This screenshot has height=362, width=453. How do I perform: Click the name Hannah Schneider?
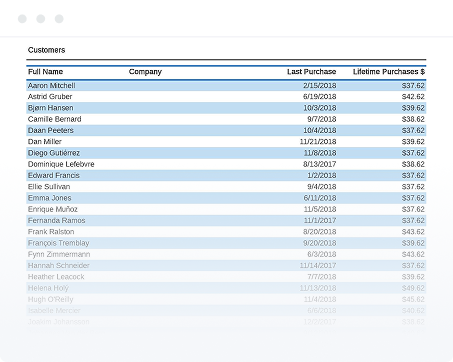tap(59, 266)
